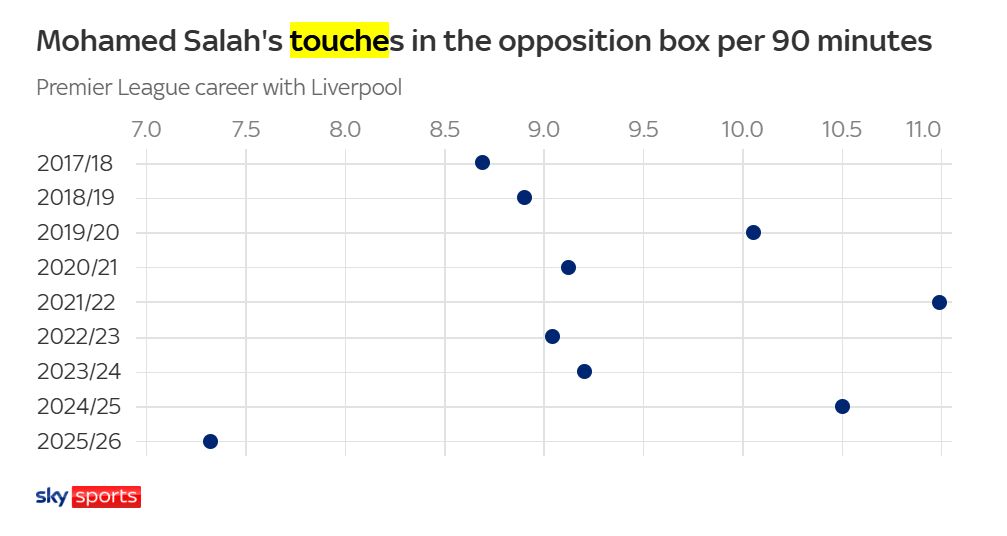Select the 2024/25 dot near 10.5
This screenshot has height=536, width=1007.
pos(842,406)
